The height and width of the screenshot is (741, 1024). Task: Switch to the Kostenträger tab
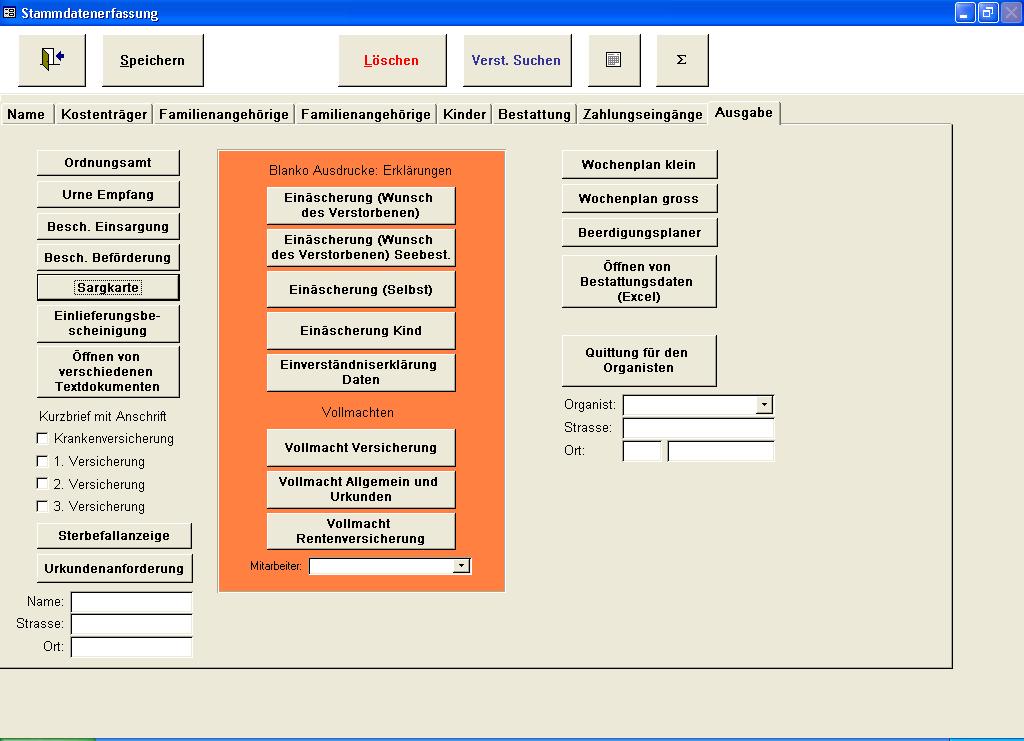(x=104, y=114)
